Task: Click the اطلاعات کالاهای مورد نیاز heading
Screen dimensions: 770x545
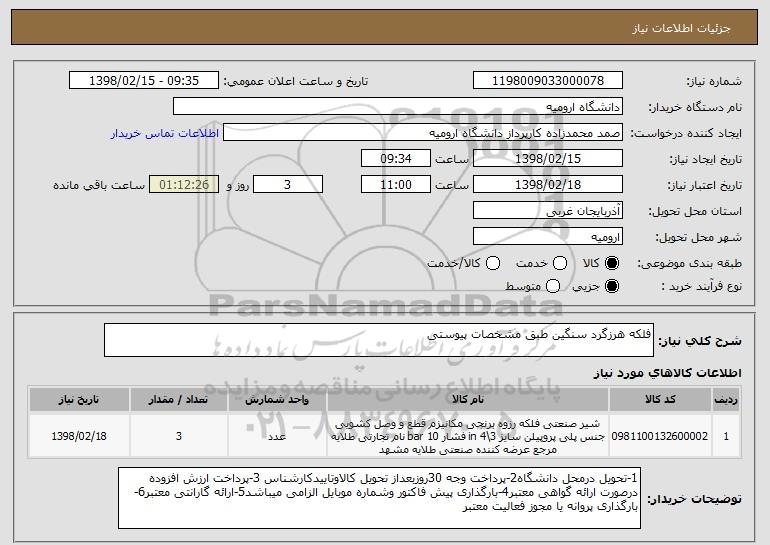Action: click(667, 373)
